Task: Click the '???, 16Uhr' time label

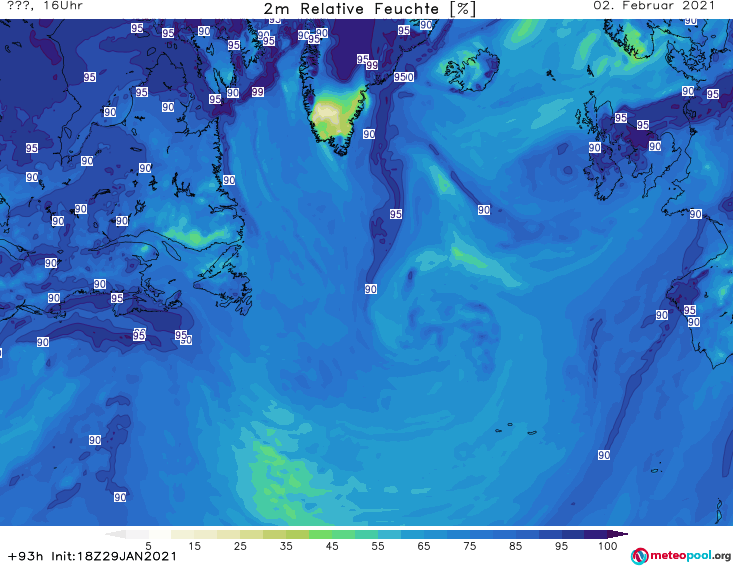Action: tap(45, 6)
